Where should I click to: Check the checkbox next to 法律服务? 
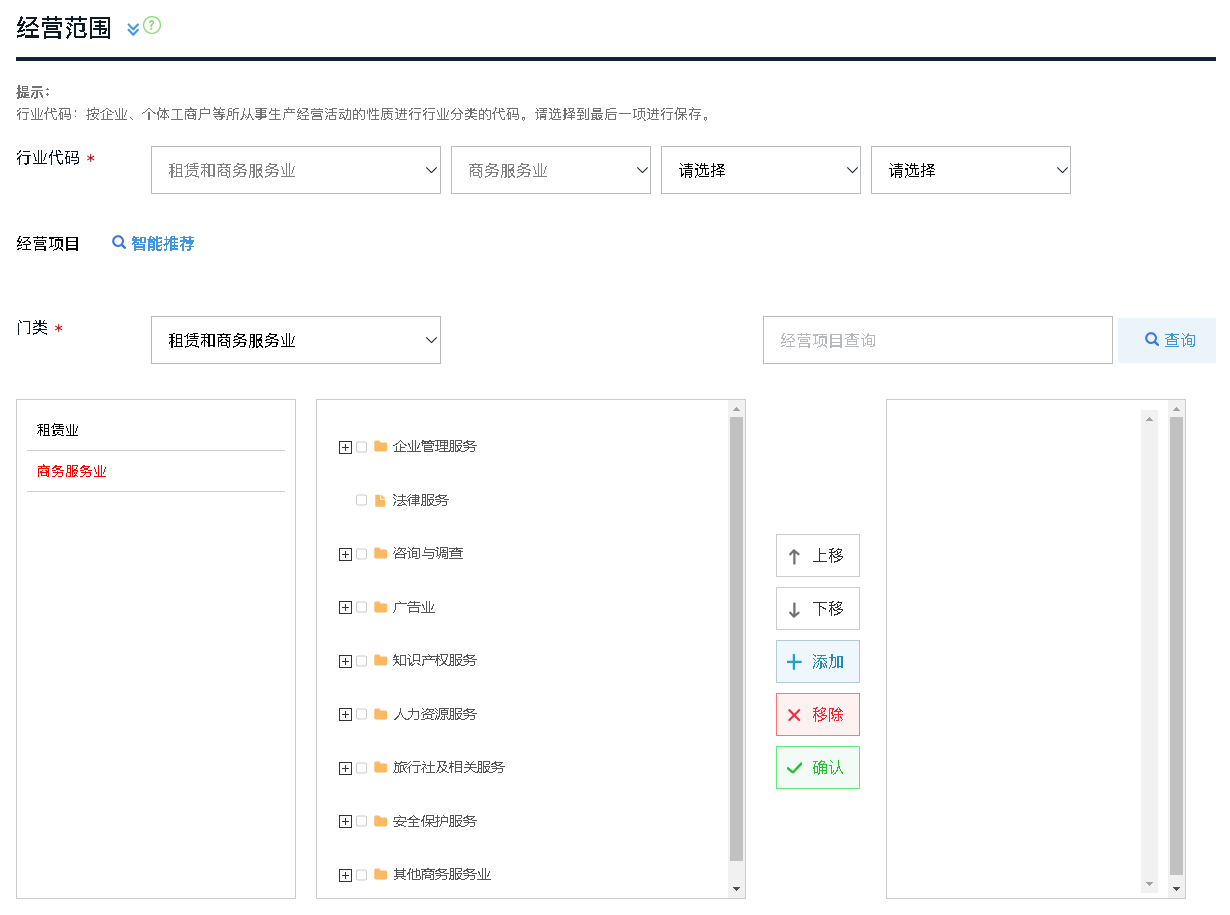click(361, 499)
